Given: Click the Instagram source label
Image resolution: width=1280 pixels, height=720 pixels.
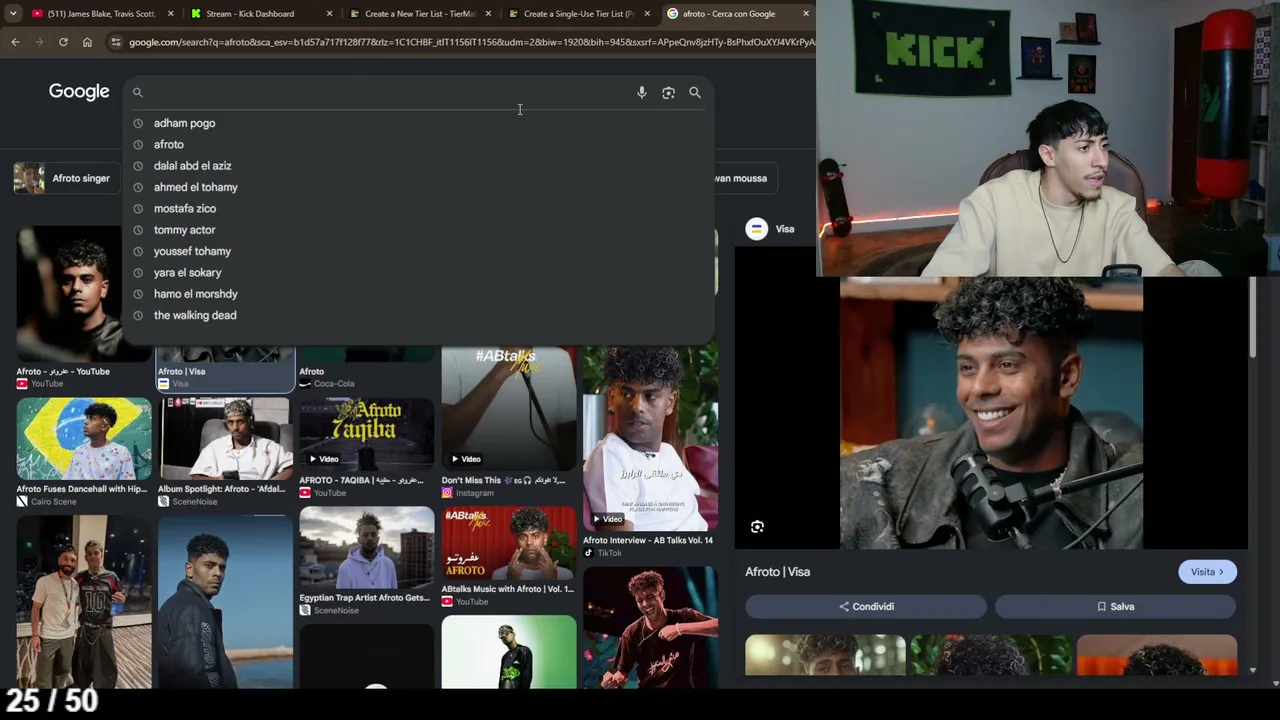Looking at the screenshot, I should click(474, 493).
